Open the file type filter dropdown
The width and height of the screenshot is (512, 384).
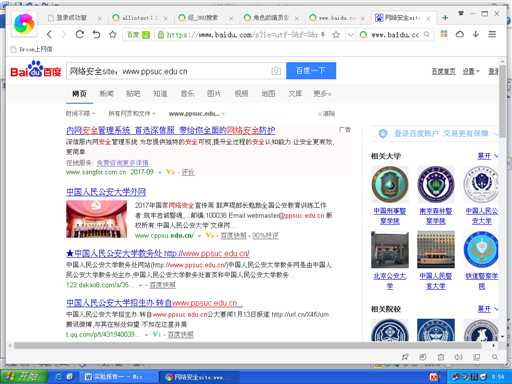point(132,114)
